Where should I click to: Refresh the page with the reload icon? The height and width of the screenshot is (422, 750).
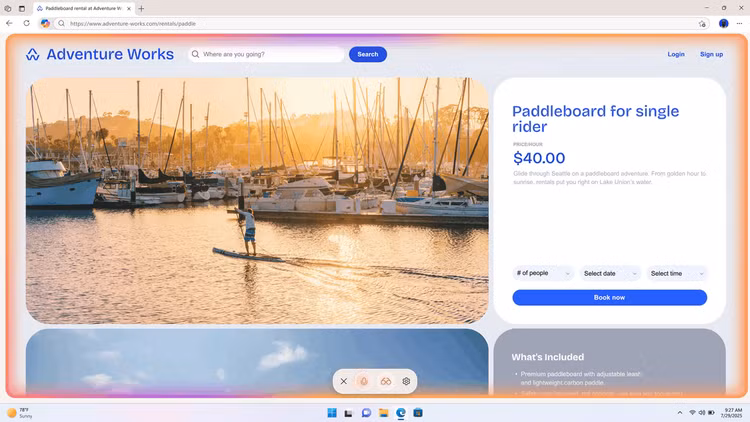click(26, 23)
